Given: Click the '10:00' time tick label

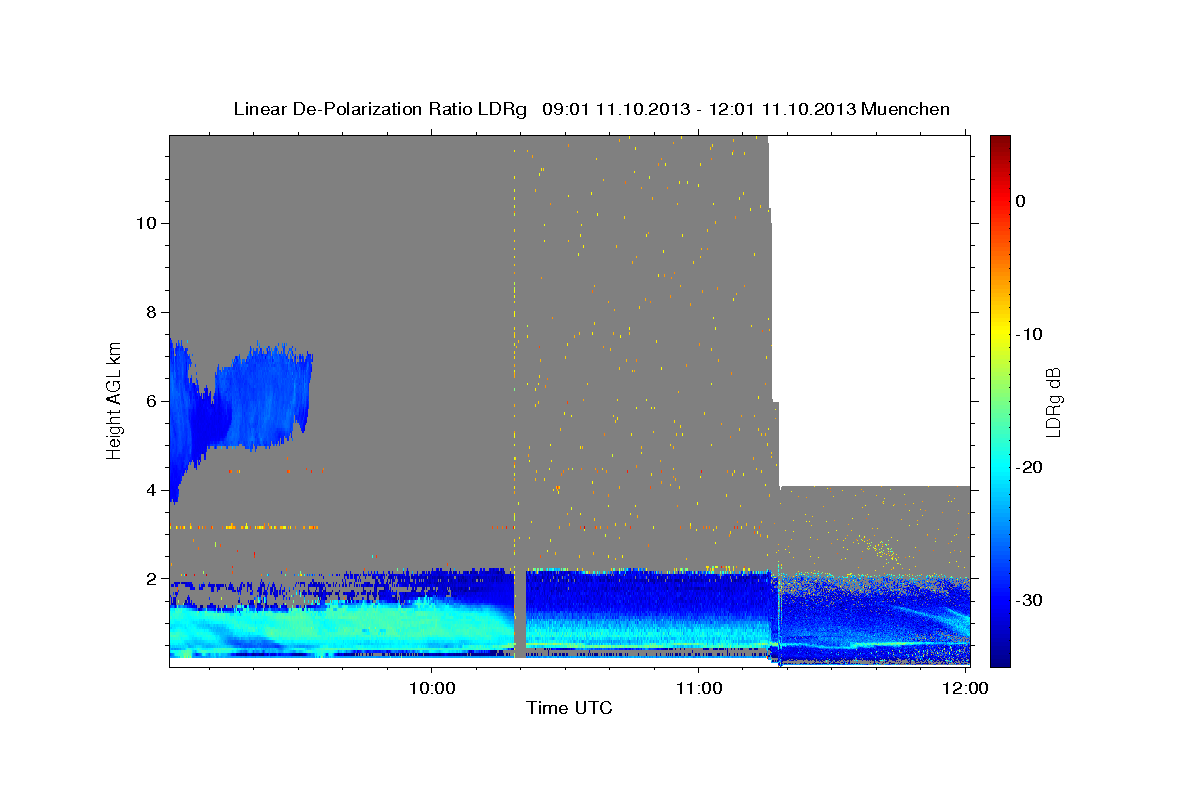Looking at the screenshot, I should click(x=432, y=688).
